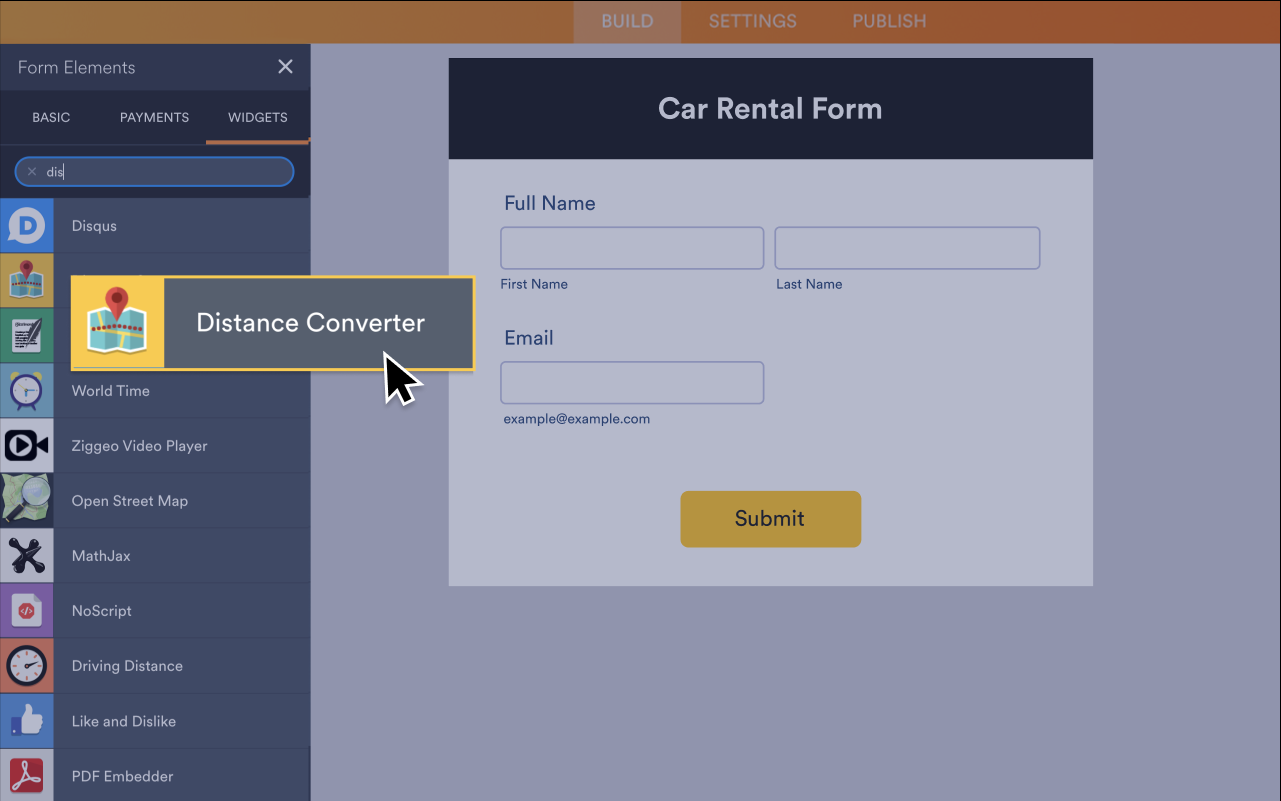The height and width of the screenshot is (801, 1281).
Task: Click the Distance Converter map icon
Action: [x=118, y=322]
